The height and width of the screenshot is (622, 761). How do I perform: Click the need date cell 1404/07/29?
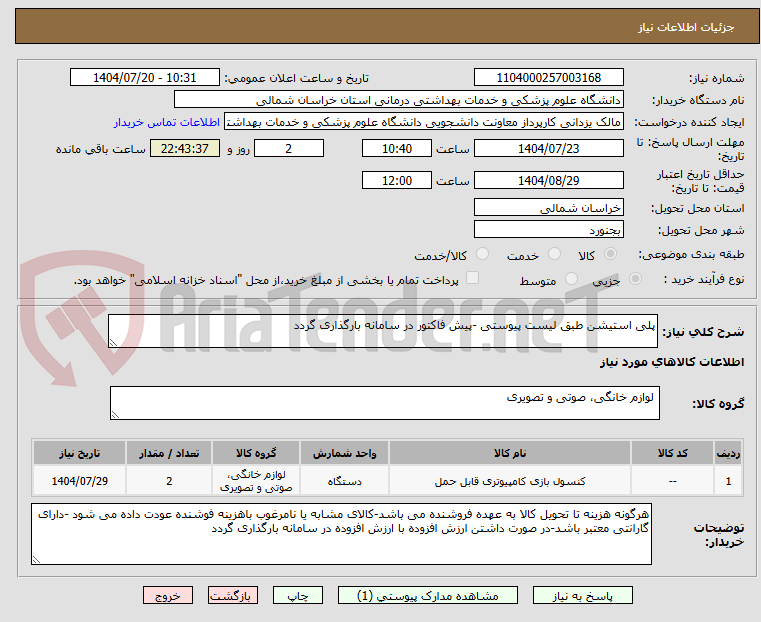pyautogui.click(x=80, y=481)
